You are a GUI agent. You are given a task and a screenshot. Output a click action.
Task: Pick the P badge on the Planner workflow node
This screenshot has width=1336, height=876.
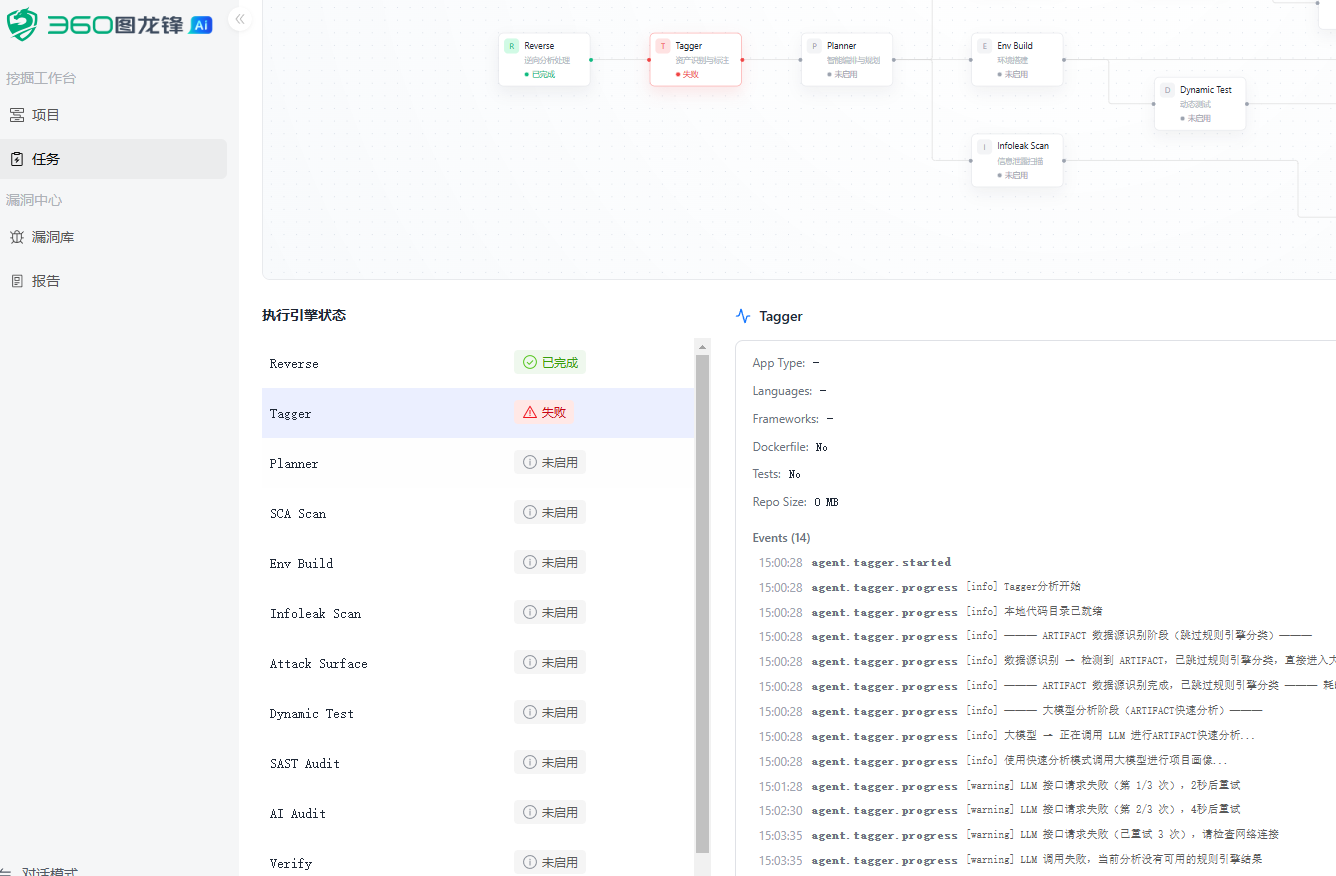[815, 46]
